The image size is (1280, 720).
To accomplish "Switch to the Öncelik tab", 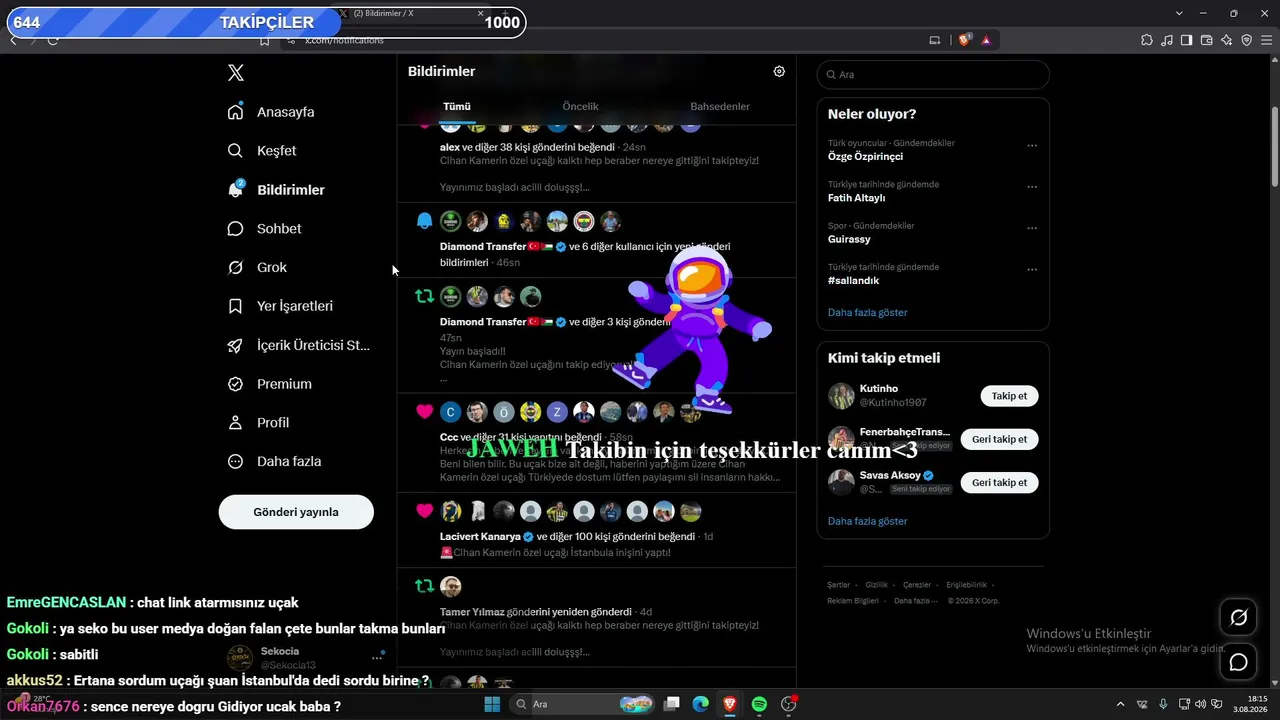I will [x=581, y=106].
